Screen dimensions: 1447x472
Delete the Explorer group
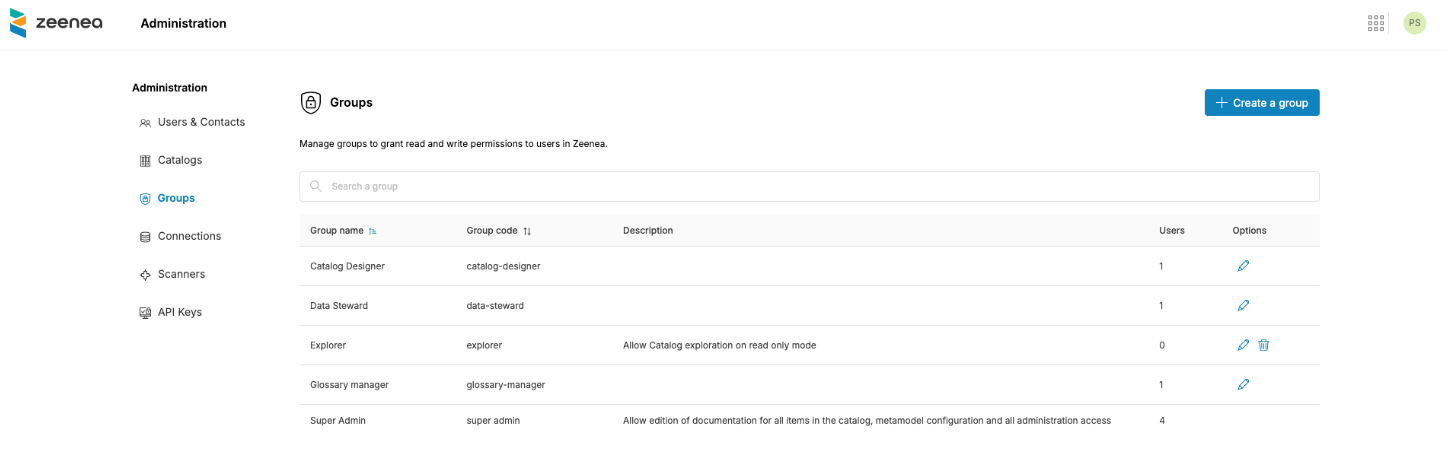(1263, 345)
